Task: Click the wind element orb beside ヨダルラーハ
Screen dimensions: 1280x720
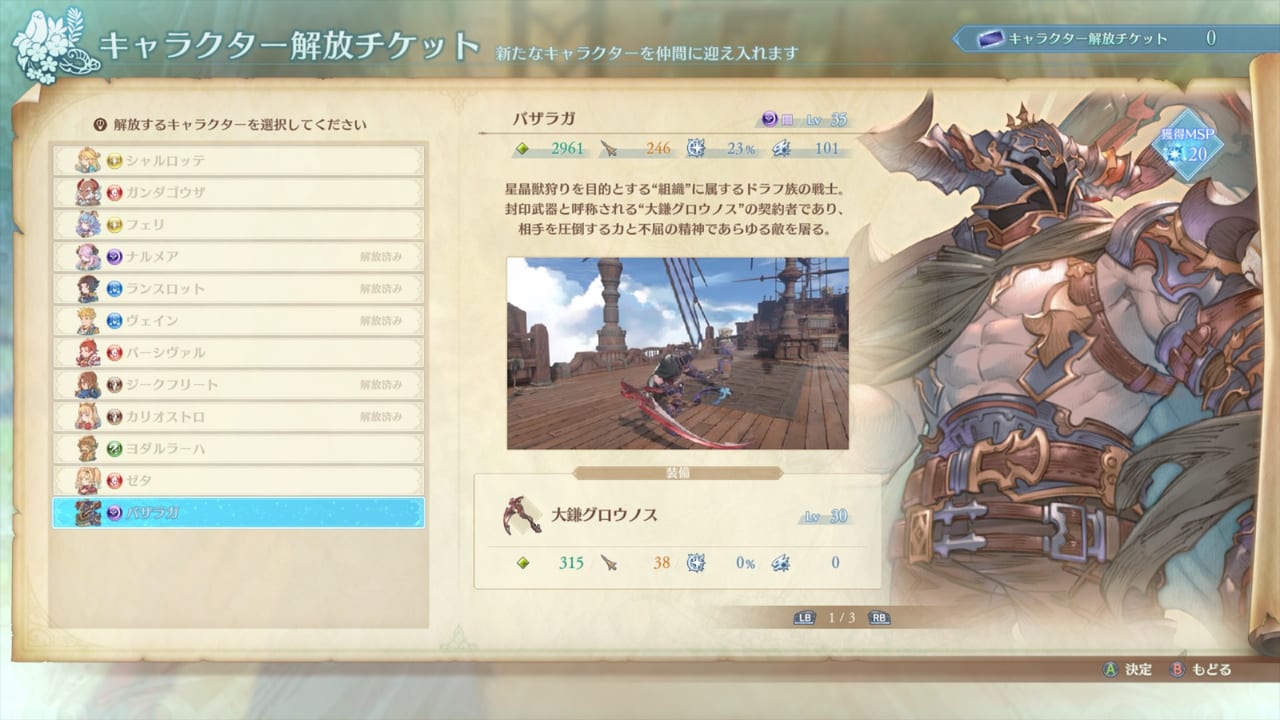Action: pyautogui.click(x=114, y=449)
